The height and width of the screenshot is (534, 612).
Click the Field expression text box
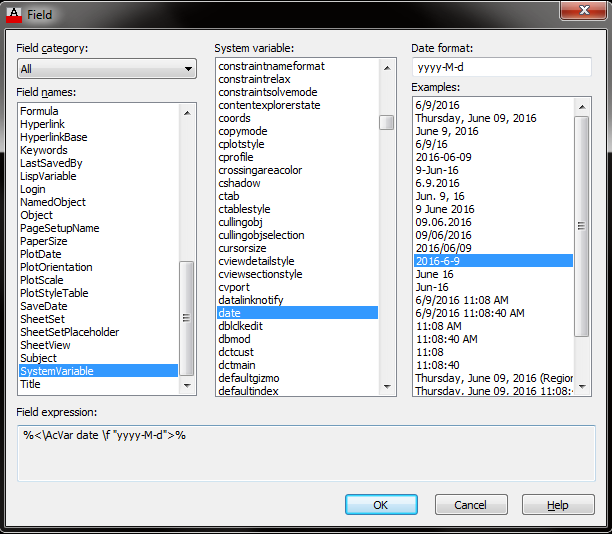(x=306, y=453)
